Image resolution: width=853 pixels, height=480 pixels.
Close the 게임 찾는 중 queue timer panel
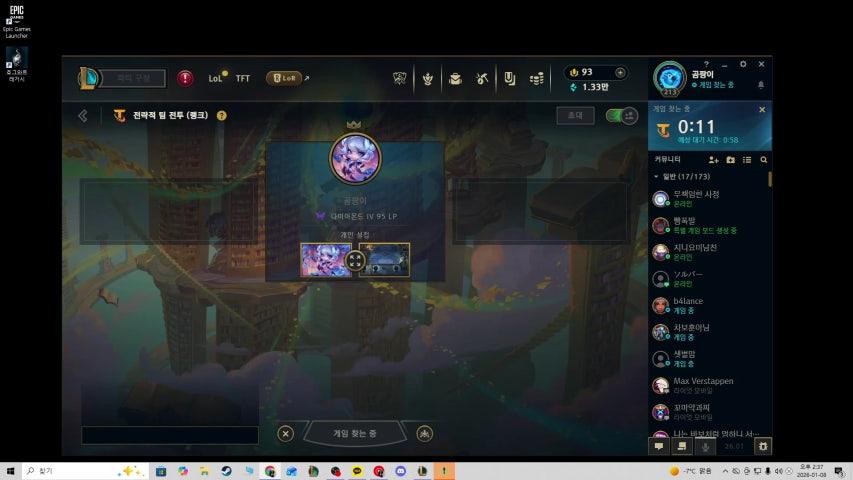pyautogui.click(x=762, y=109)
